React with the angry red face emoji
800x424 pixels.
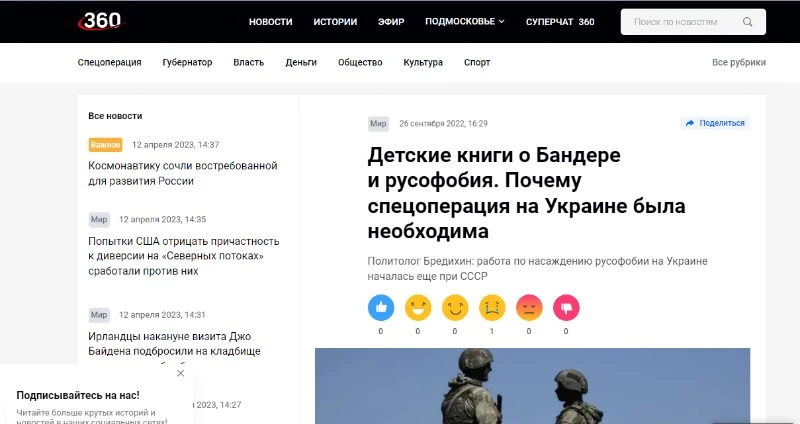529,308
